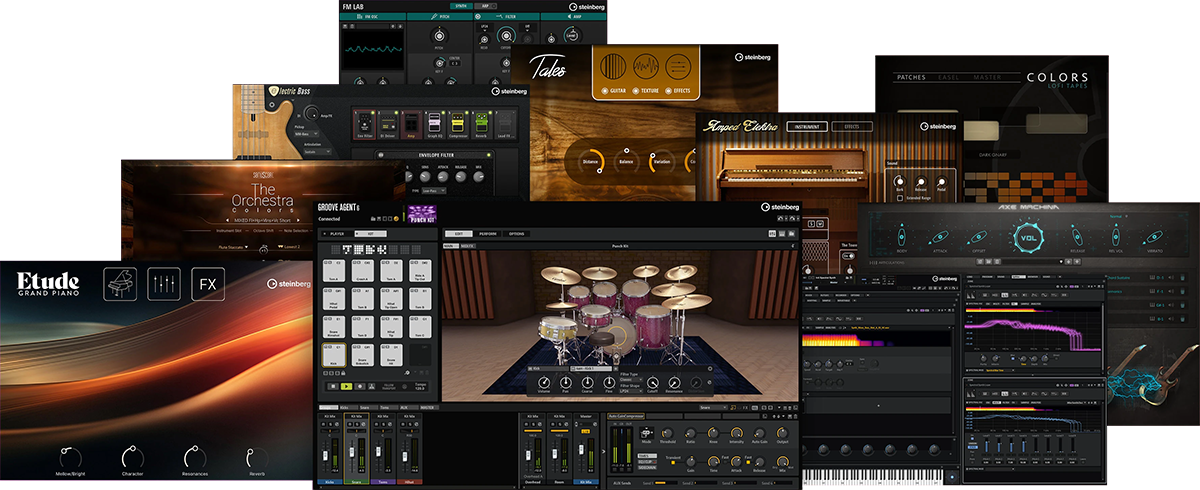Adjust the Resonances knob in Etude
This screenshot has width=1200, height=490.
pos(193,458)
